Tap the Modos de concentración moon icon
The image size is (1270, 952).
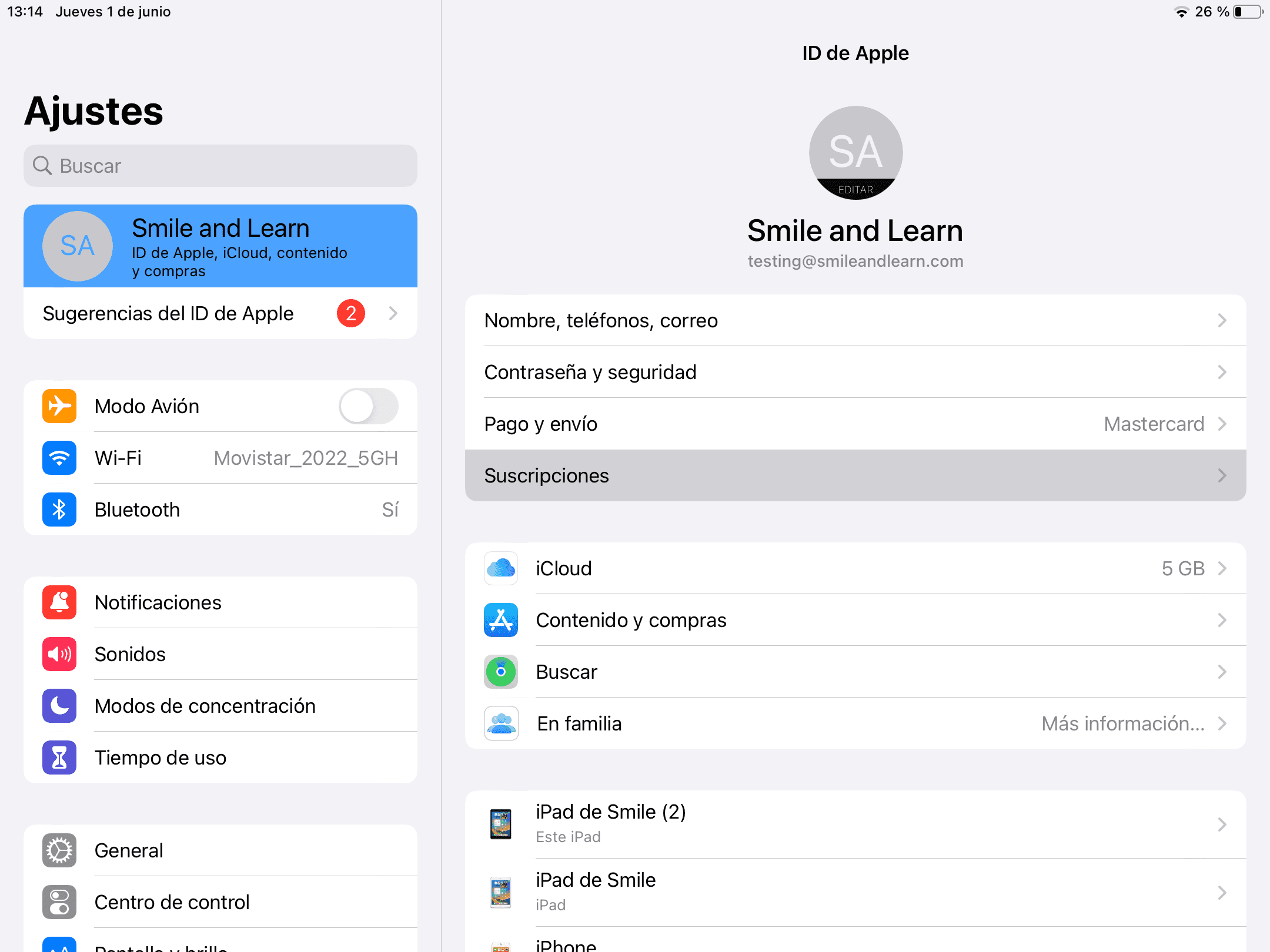click(x=59, y=706)
